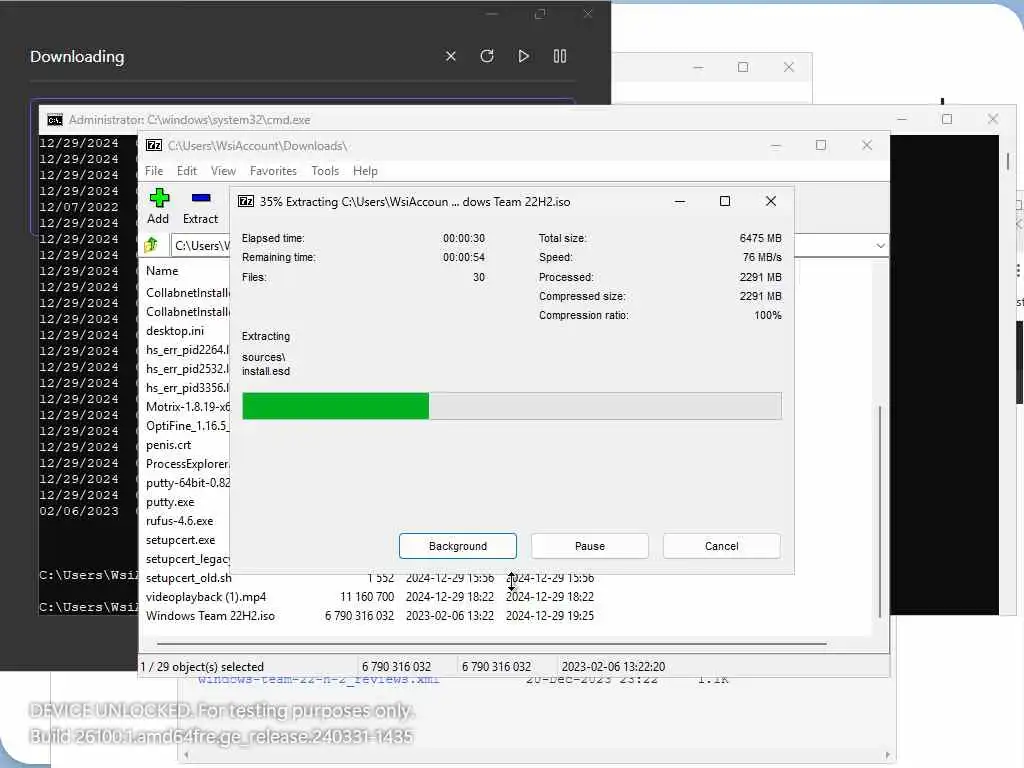Minimize the extraction progress dialog

680,201
